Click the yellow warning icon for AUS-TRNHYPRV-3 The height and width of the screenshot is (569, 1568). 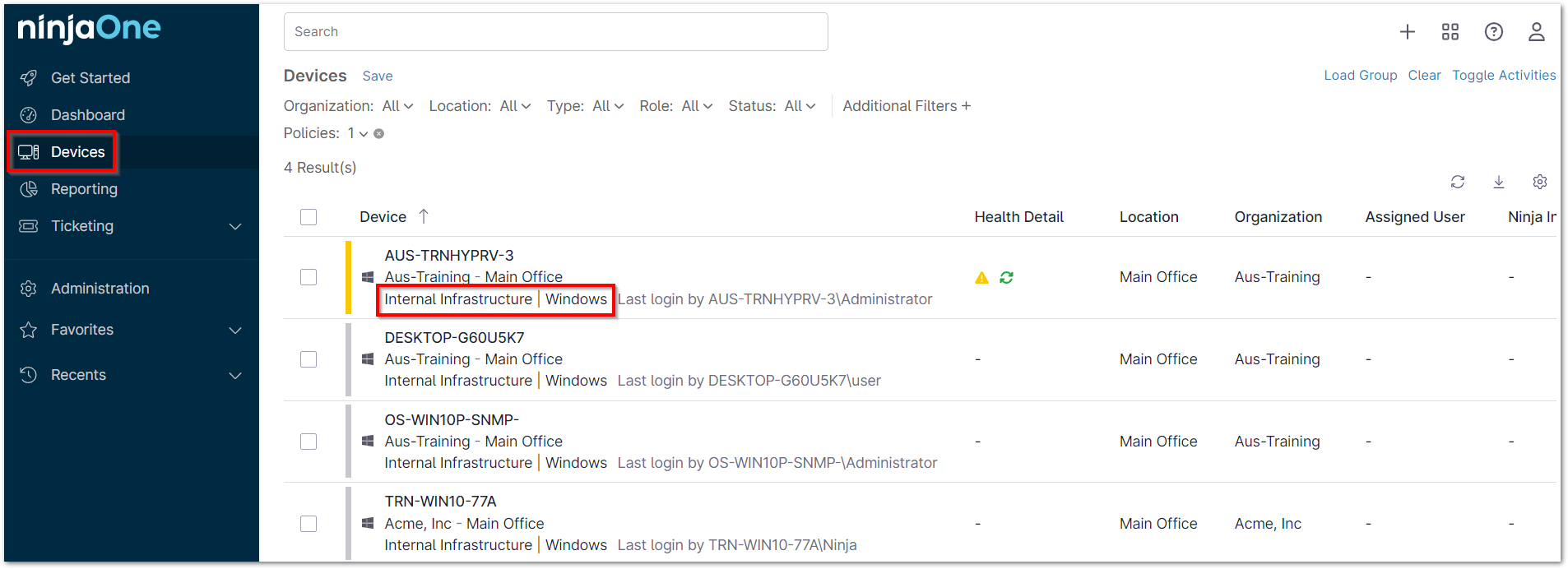coord(981,278)
